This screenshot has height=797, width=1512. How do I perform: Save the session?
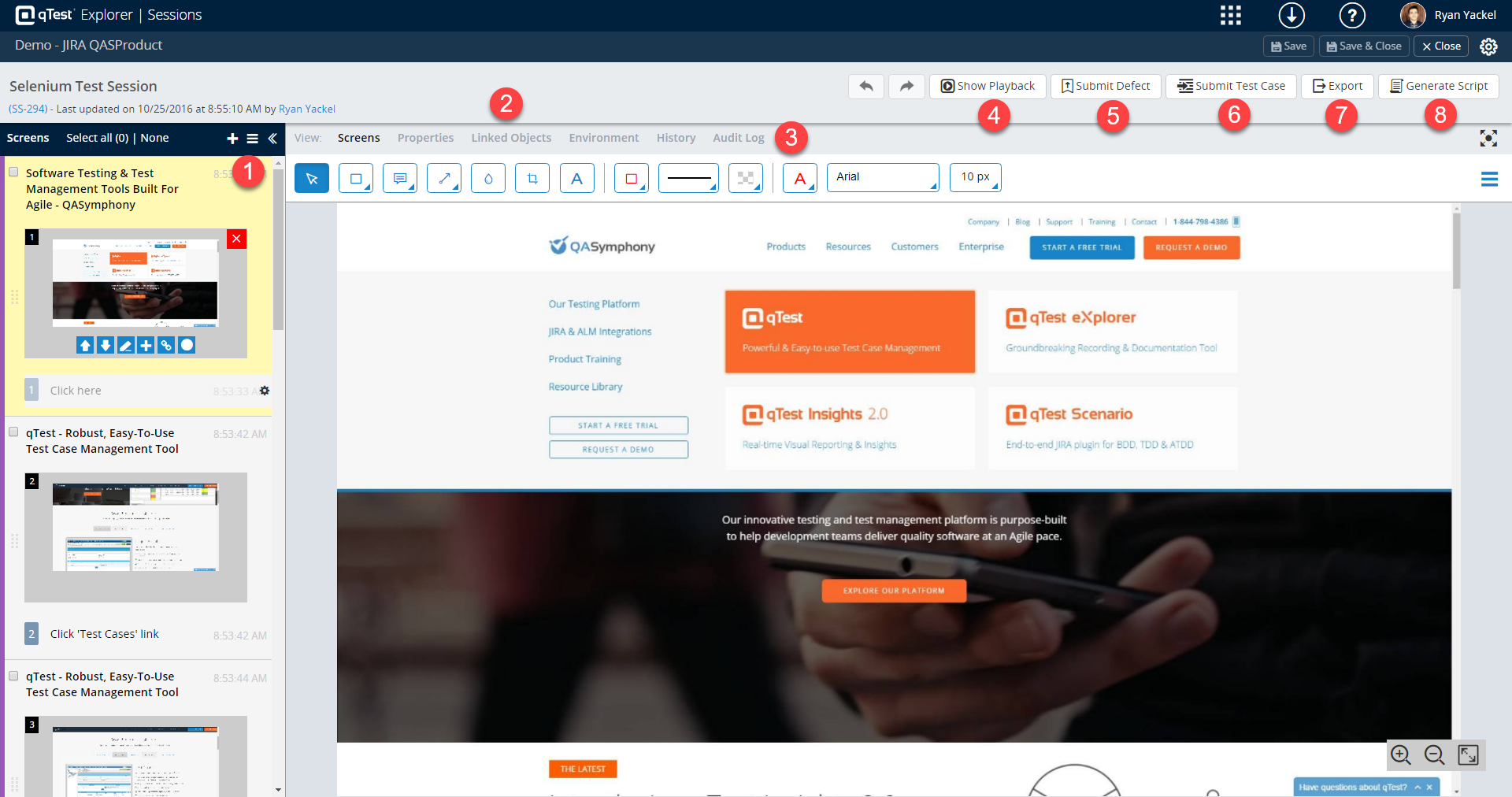coord(1288,46)
